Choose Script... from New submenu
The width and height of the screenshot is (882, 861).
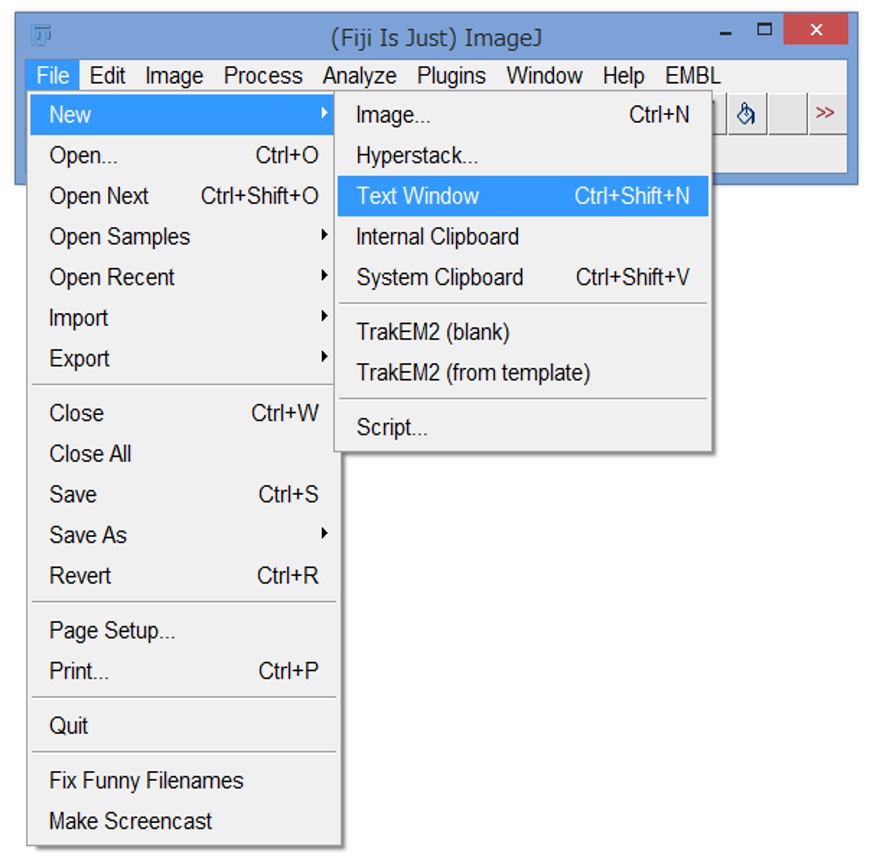[523, 427]
